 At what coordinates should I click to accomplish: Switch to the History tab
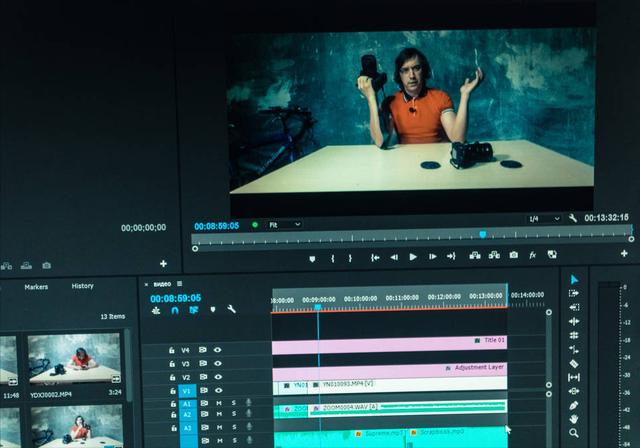click(82, 287)
